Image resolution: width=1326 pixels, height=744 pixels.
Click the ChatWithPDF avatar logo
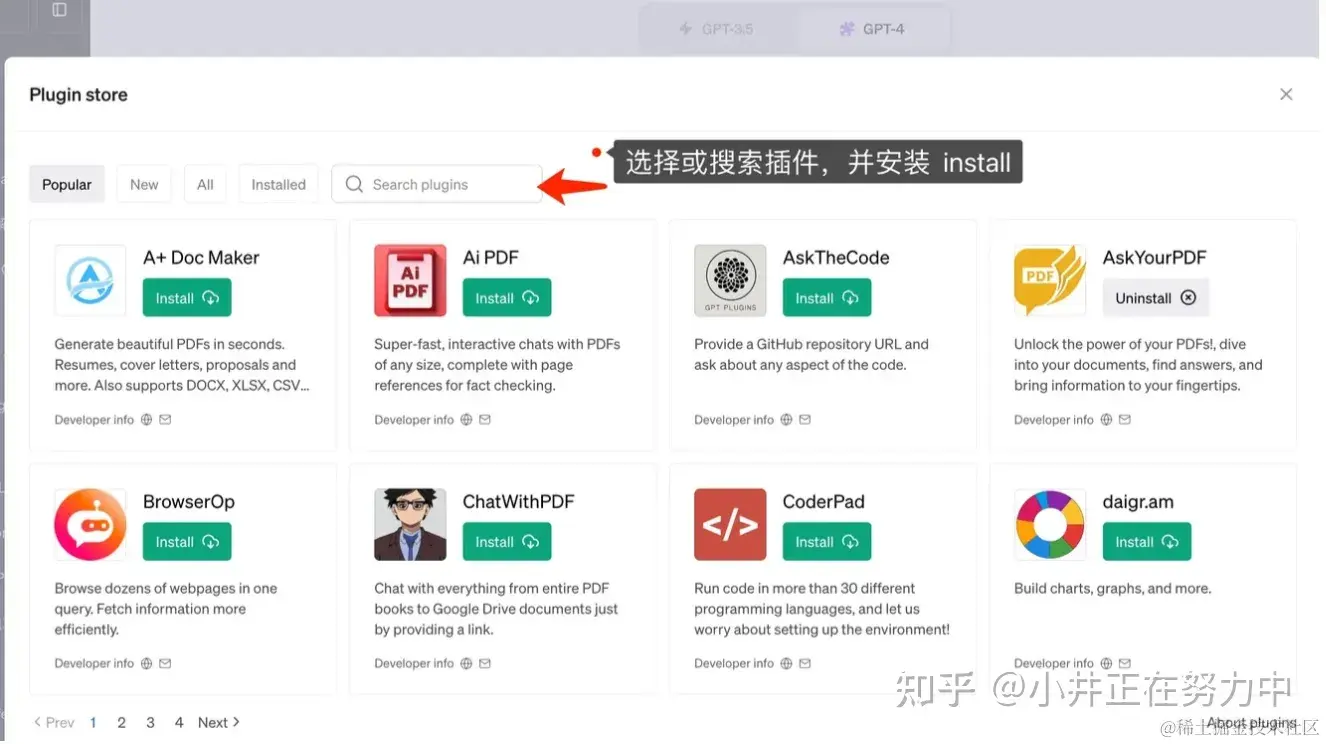tap(410, 525)
